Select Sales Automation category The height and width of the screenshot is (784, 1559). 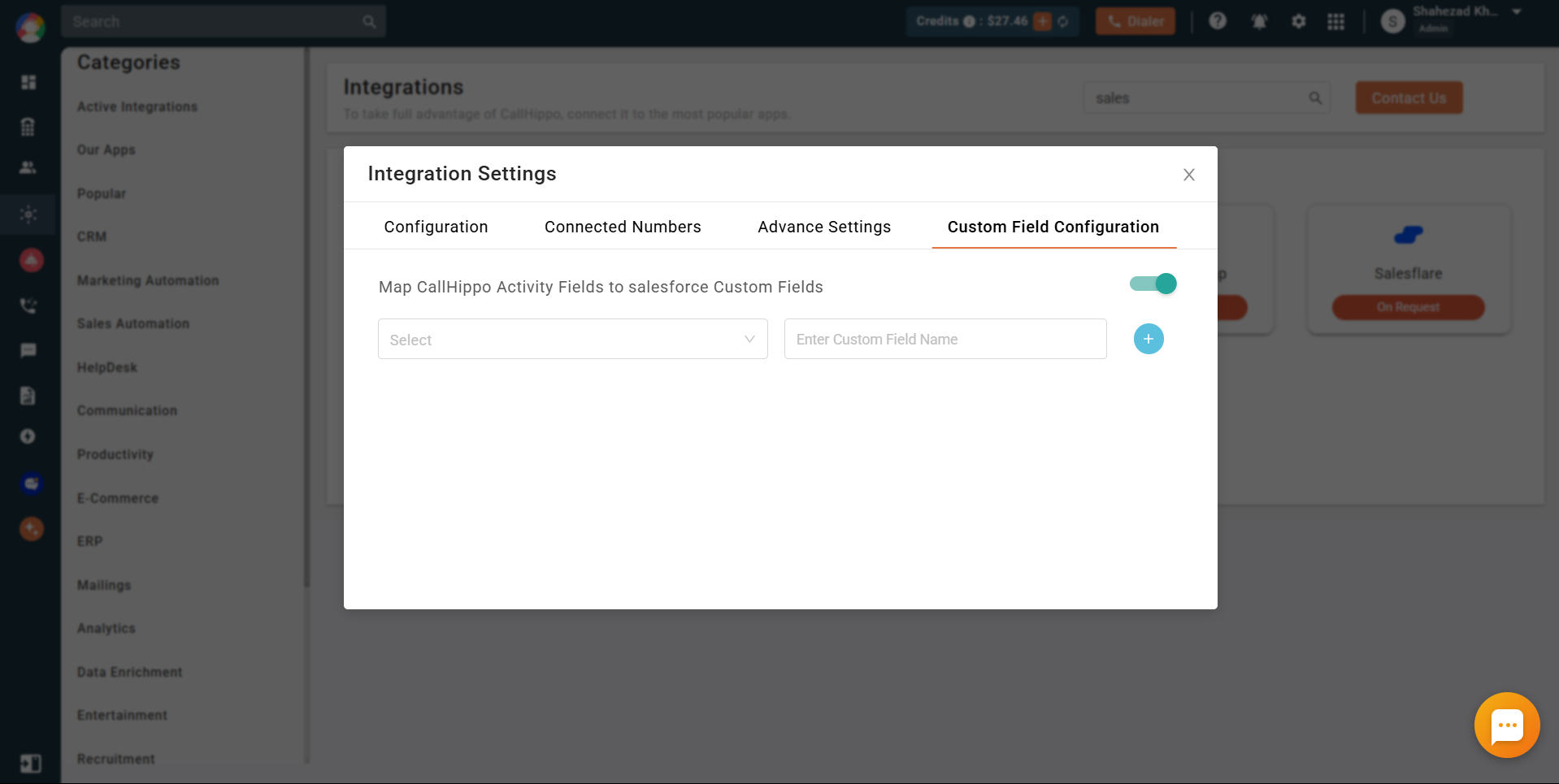(x=133, y=323)
